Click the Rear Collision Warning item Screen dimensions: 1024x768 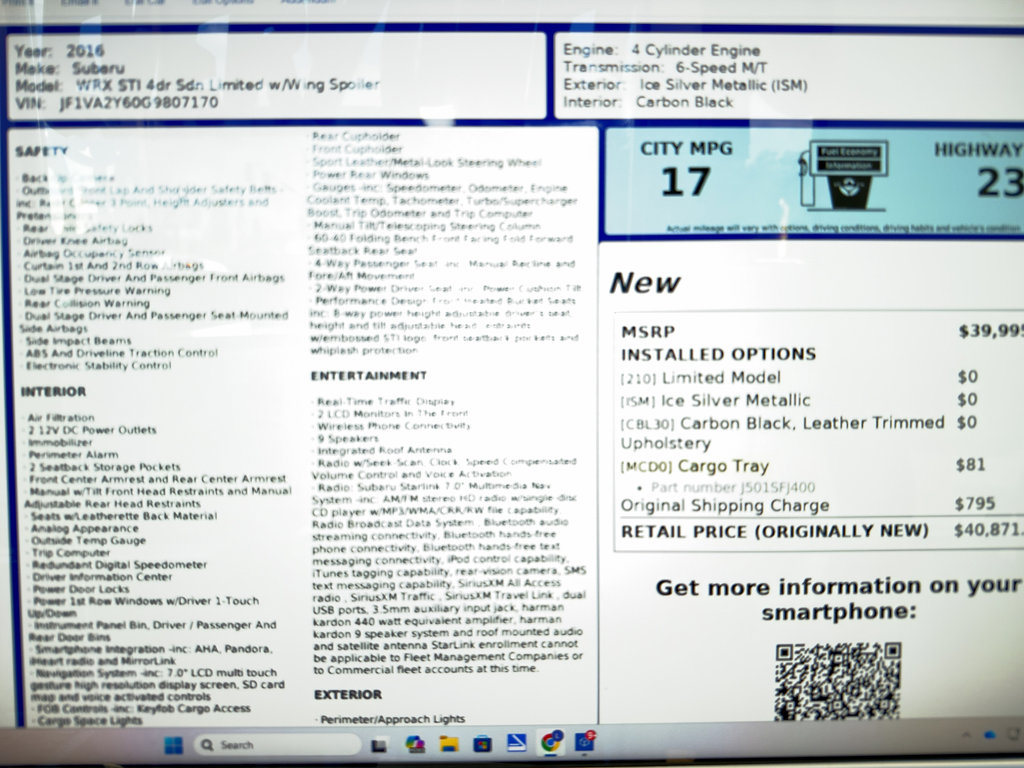pyautogui.click(x=87, y=303)
